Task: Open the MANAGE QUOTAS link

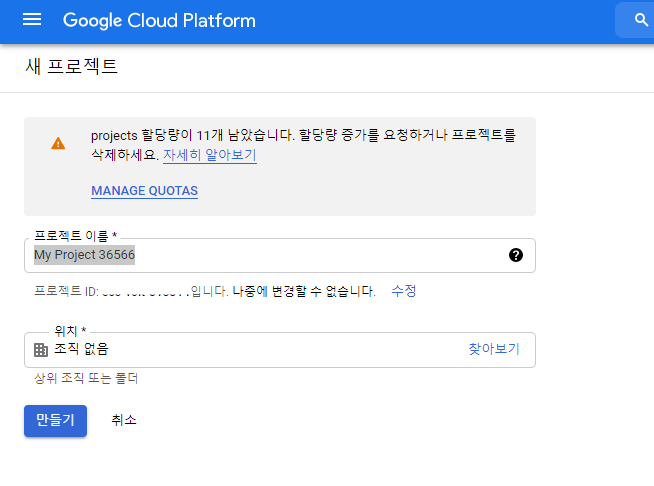Action: [x=144, y=191]
